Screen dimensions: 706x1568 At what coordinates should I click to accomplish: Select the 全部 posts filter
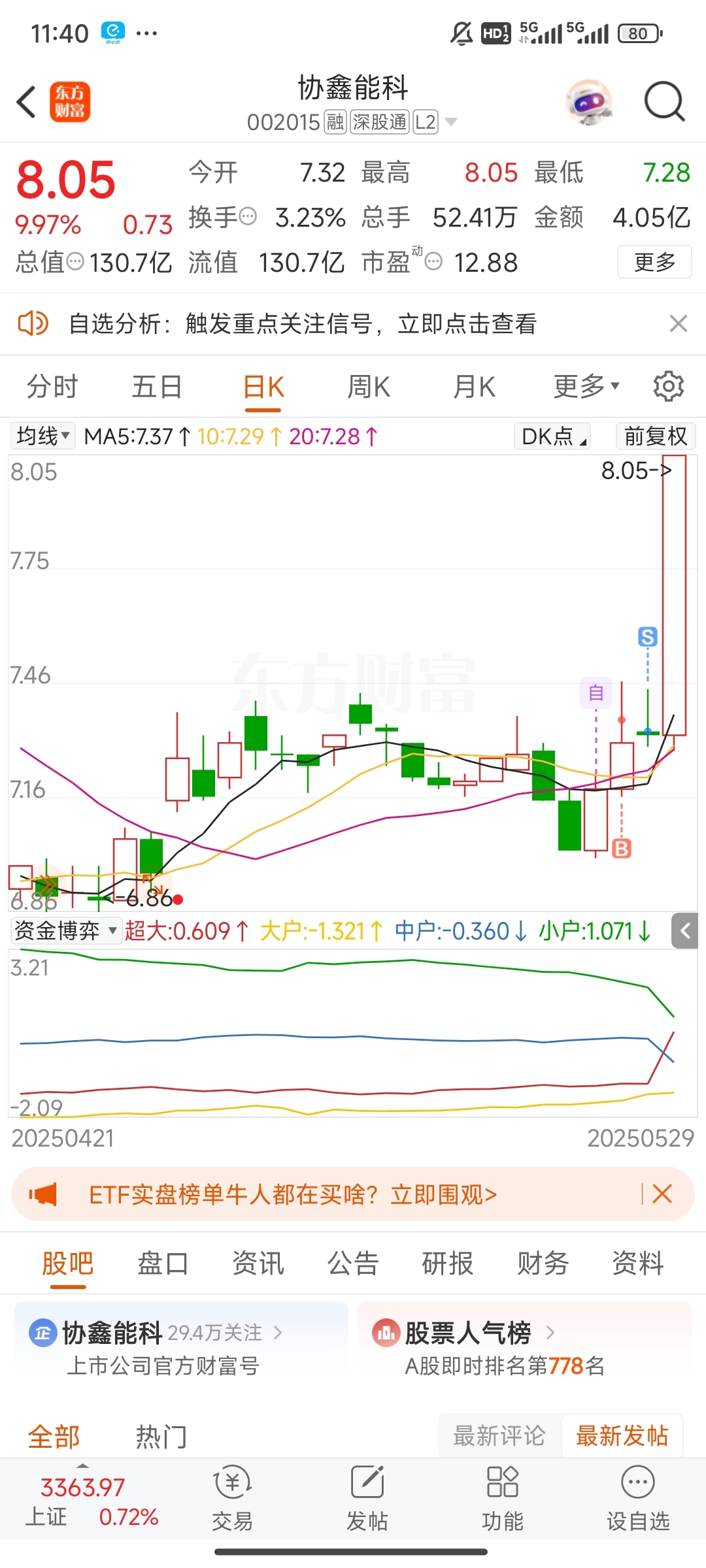(x=54, y=1436)
